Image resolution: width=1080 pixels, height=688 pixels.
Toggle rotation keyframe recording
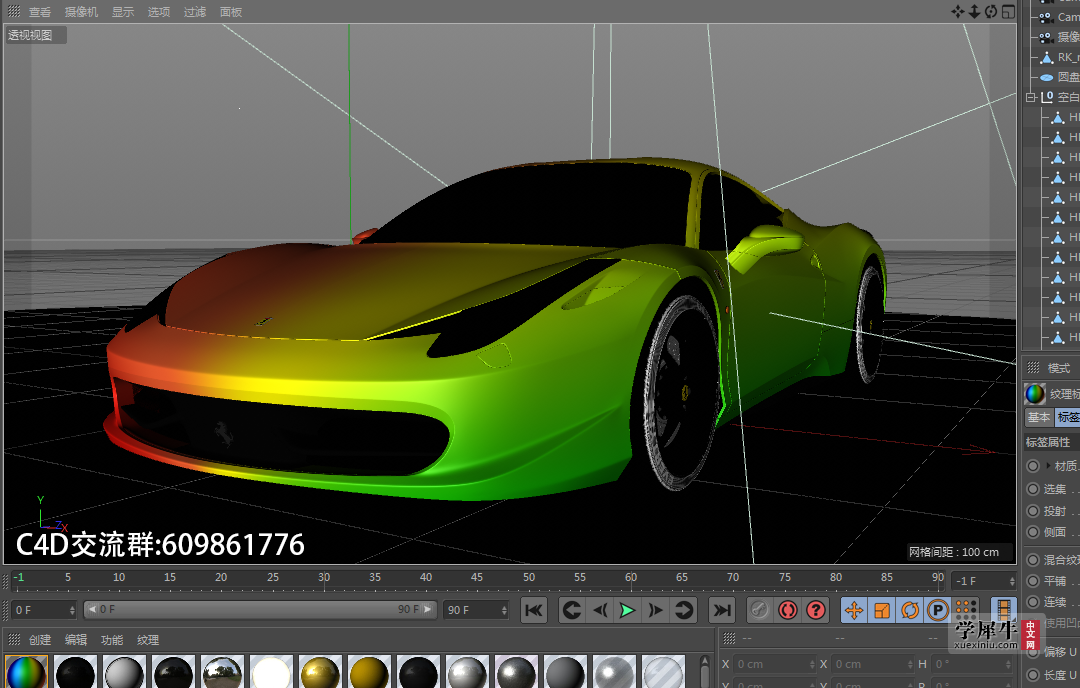pos(910,610)
